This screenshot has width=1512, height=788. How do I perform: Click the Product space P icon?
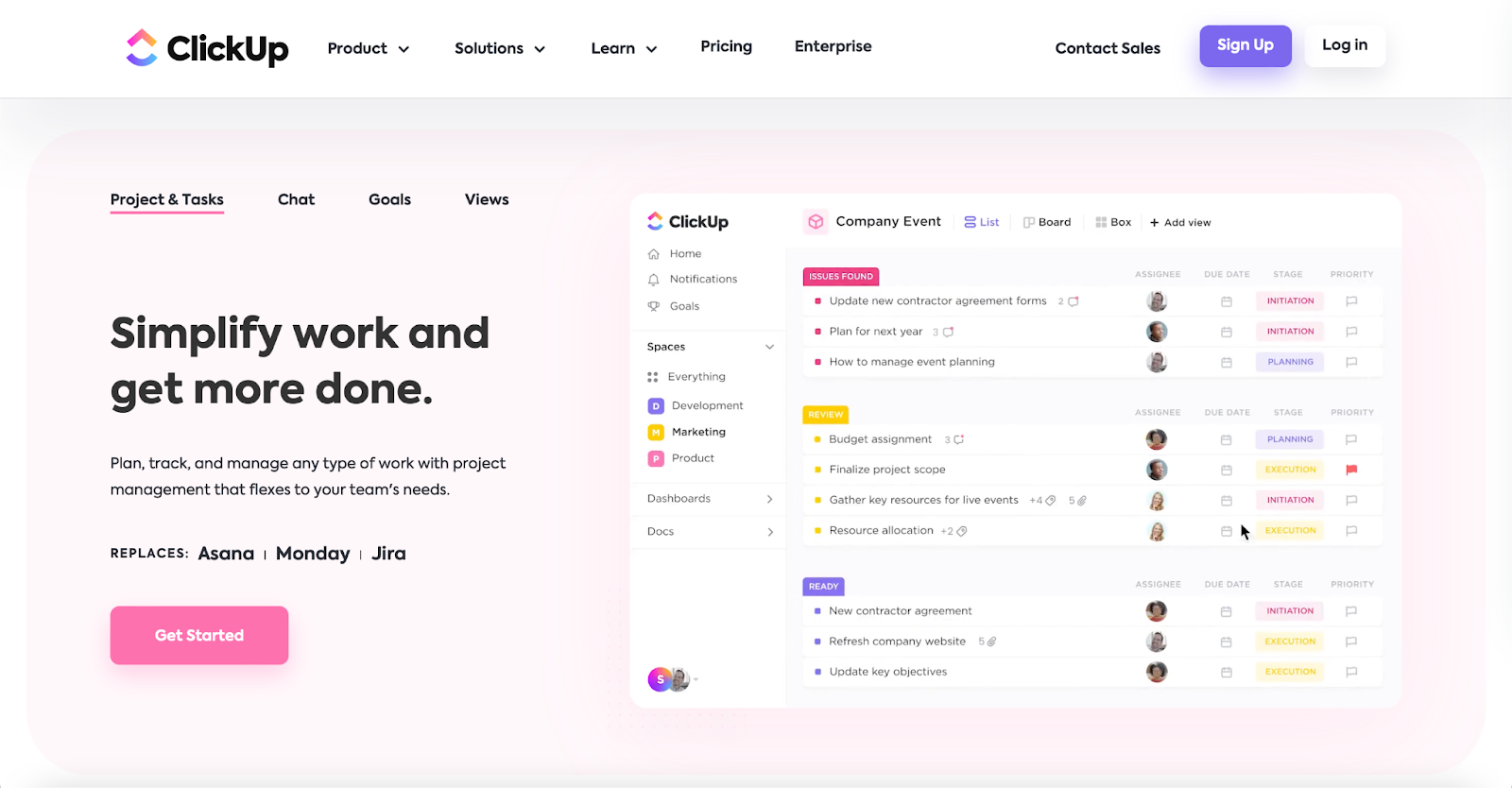656,459
